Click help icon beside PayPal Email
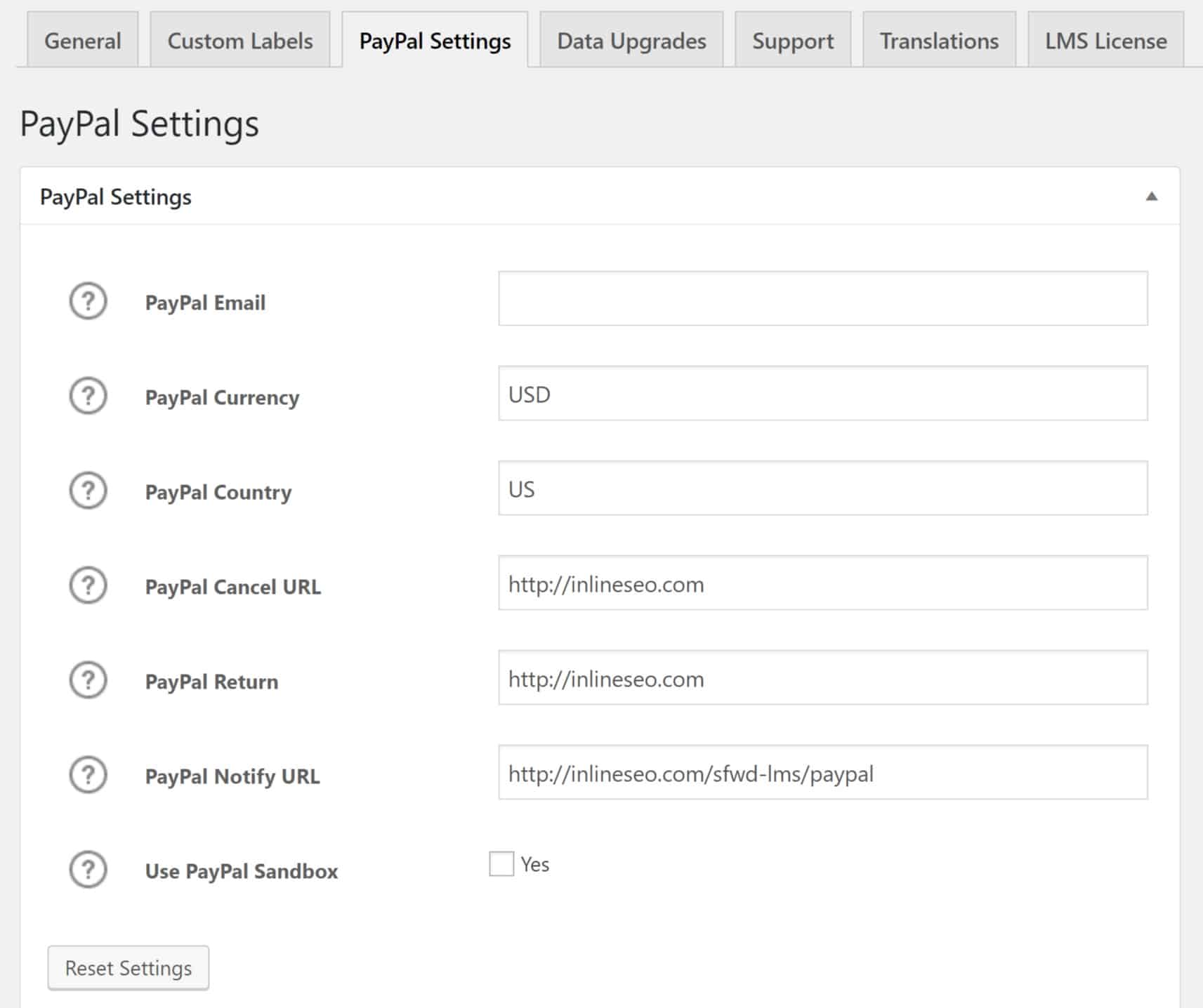This screenshot has height=1008, width=1203. [x=88, y=301]
